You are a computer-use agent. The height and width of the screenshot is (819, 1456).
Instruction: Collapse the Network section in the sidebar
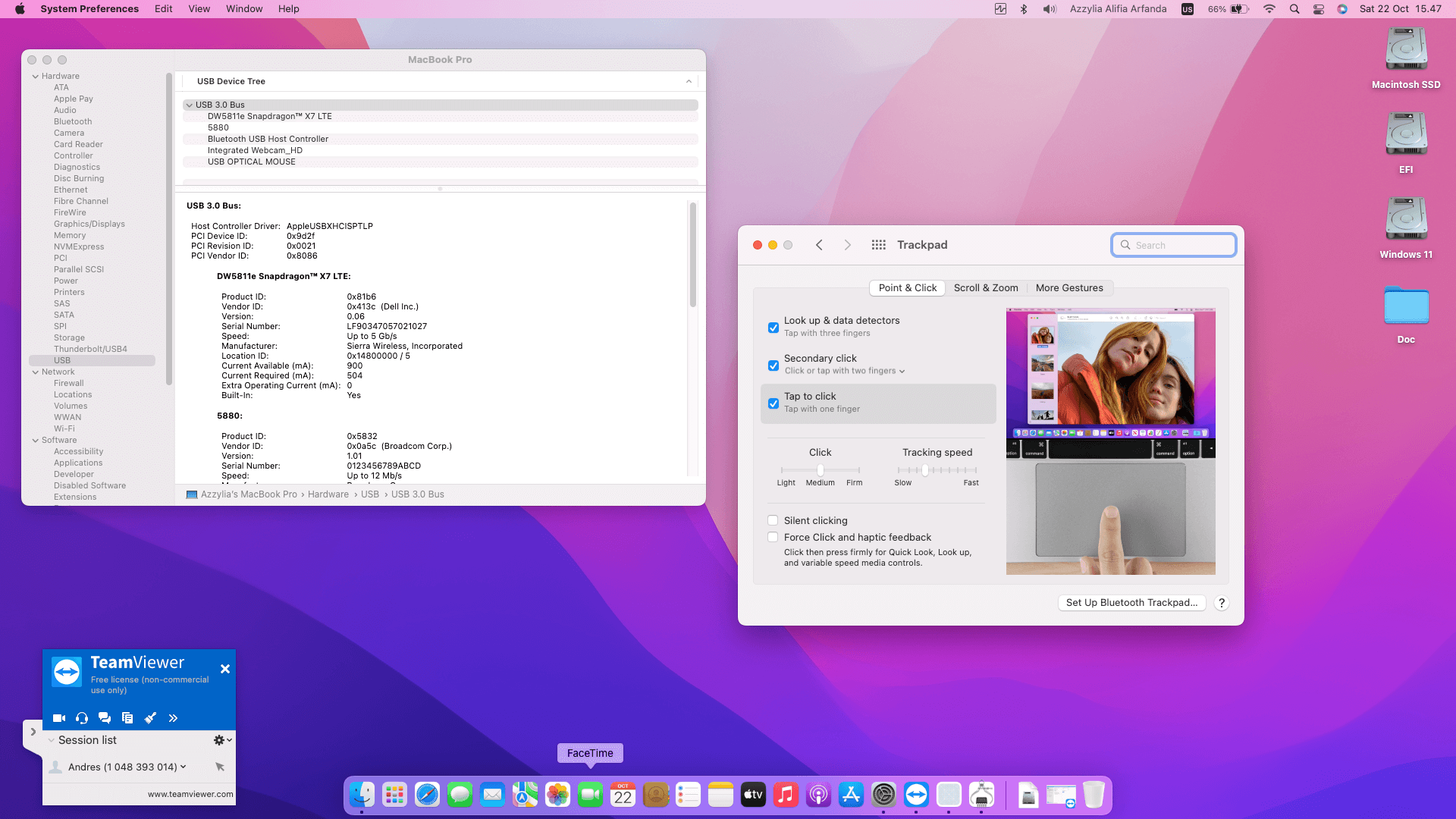[x=36, y=372]
